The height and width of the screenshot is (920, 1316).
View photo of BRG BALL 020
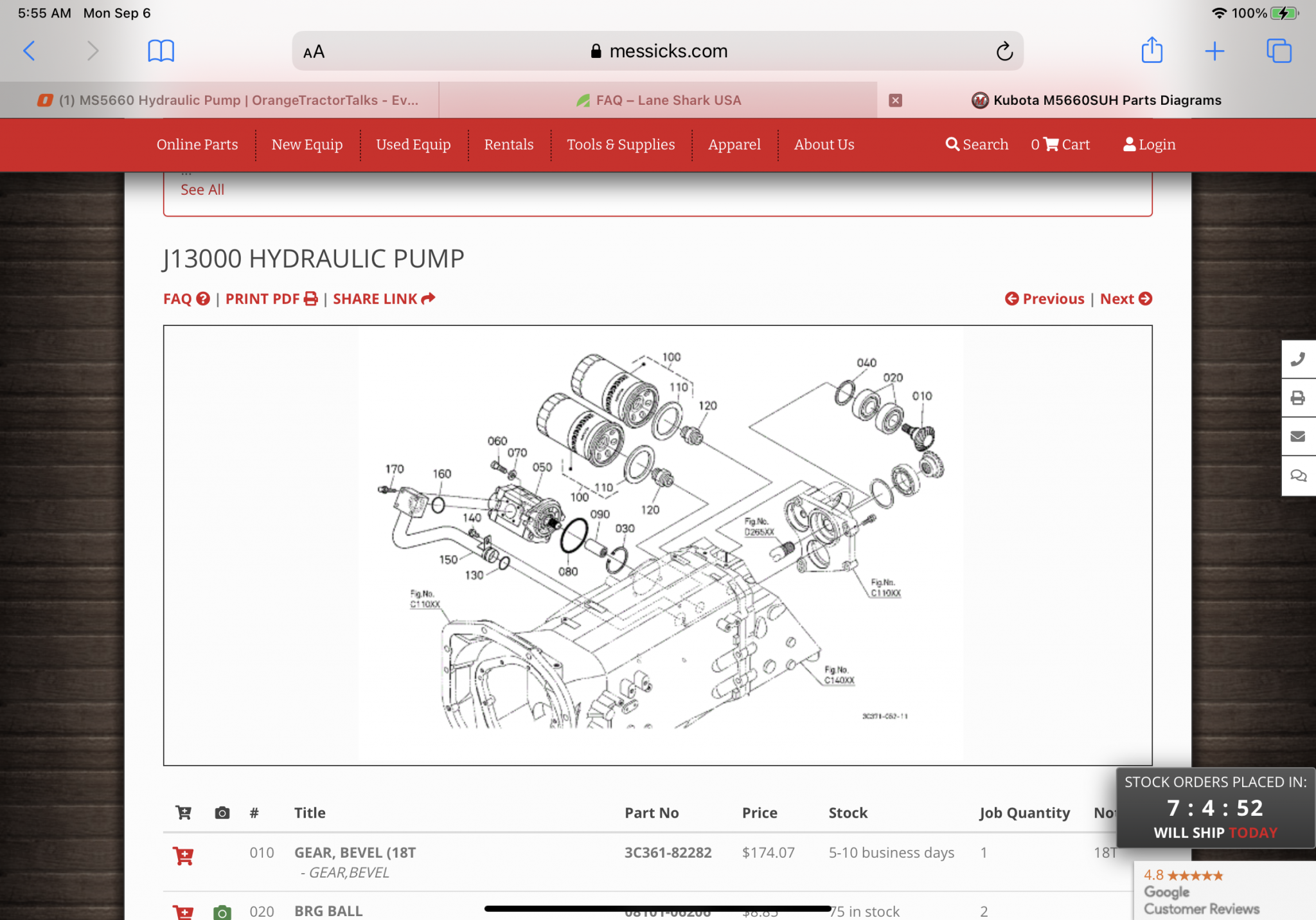(x=222, y=912)
